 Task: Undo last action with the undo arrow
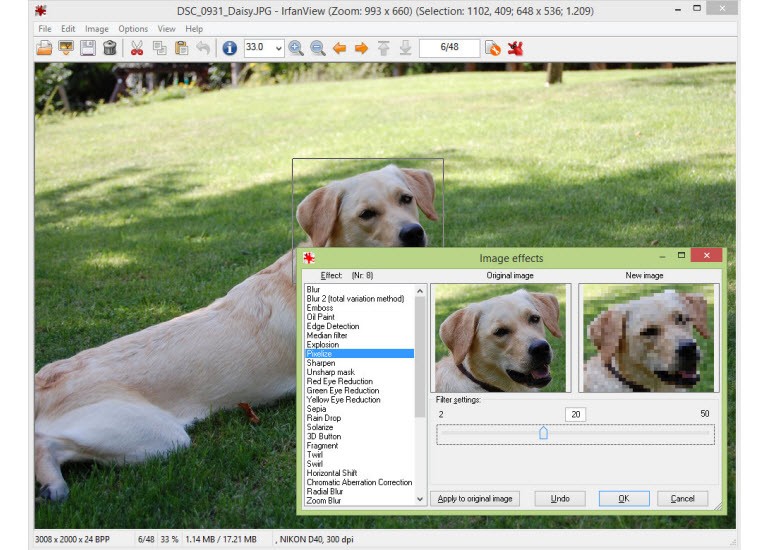click(203, 48)
